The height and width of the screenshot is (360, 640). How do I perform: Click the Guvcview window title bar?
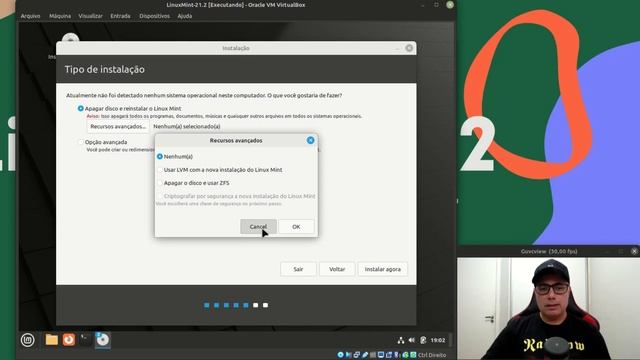549,251
